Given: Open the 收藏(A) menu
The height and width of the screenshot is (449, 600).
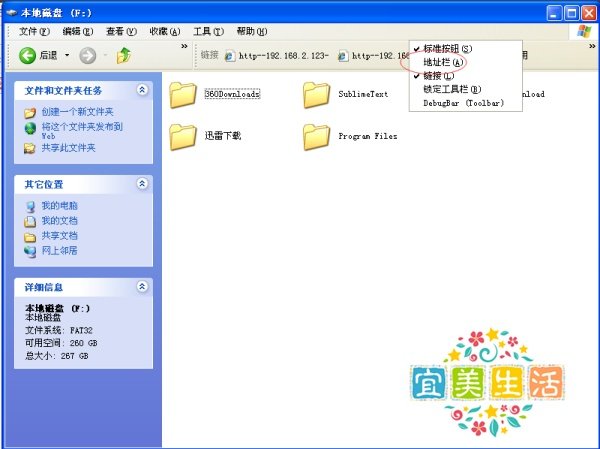Looking at the screenshot, I should click(x=165, y=31).
